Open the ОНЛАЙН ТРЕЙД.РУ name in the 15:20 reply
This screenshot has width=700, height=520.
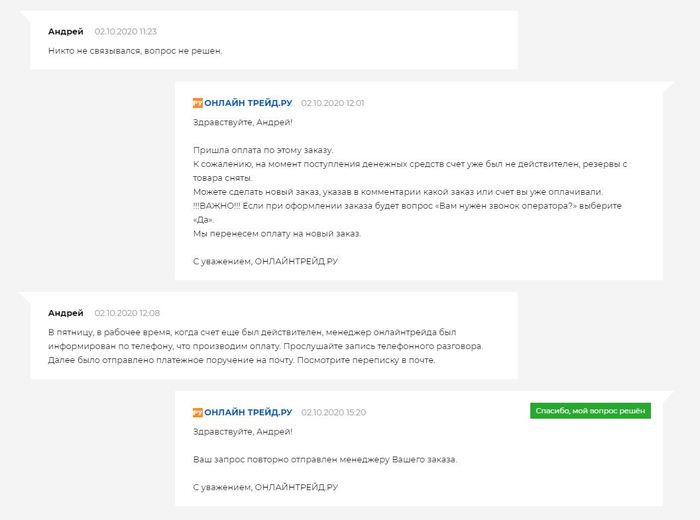tap(248, 411)
